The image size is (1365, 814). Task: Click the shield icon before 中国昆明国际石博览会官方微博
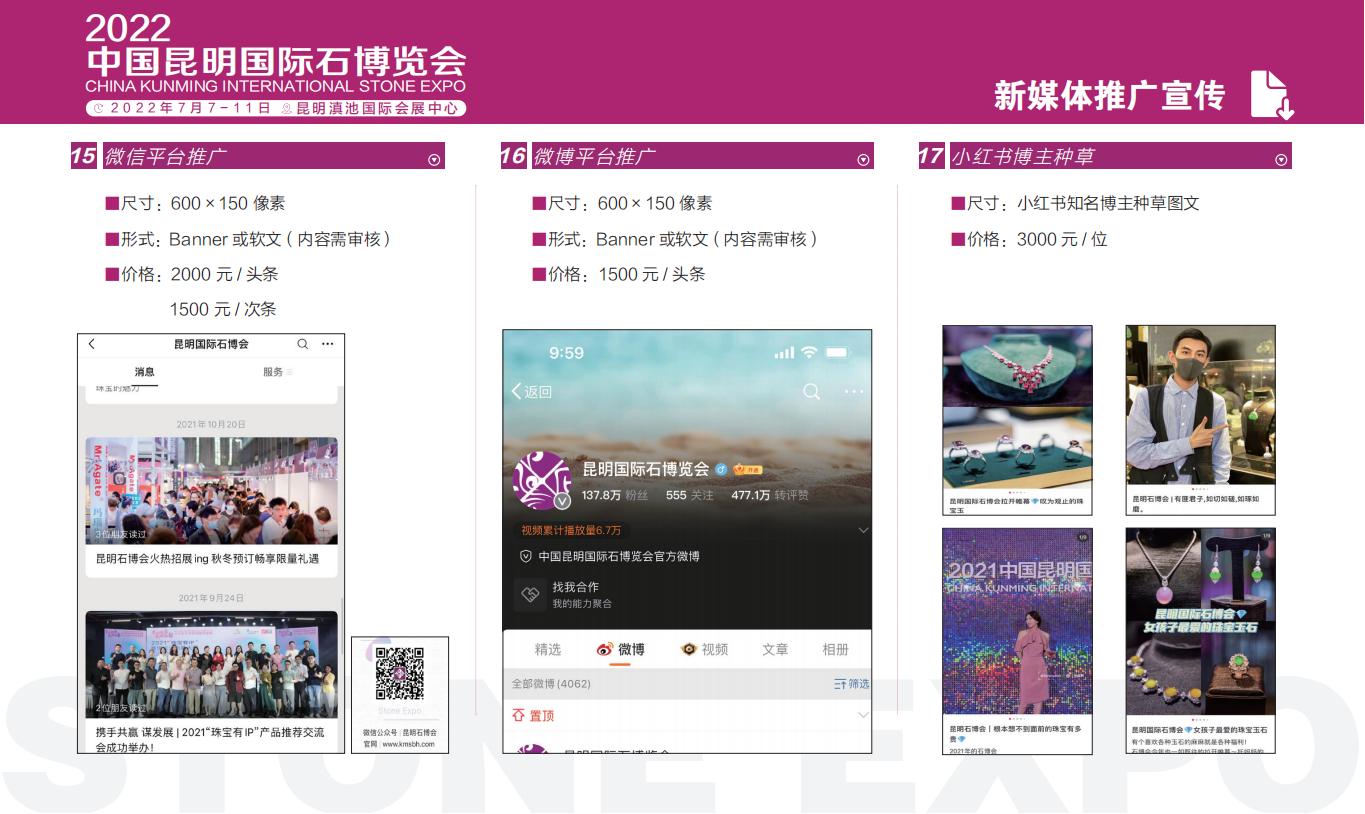pyautogui.click(x=525, y=556)
